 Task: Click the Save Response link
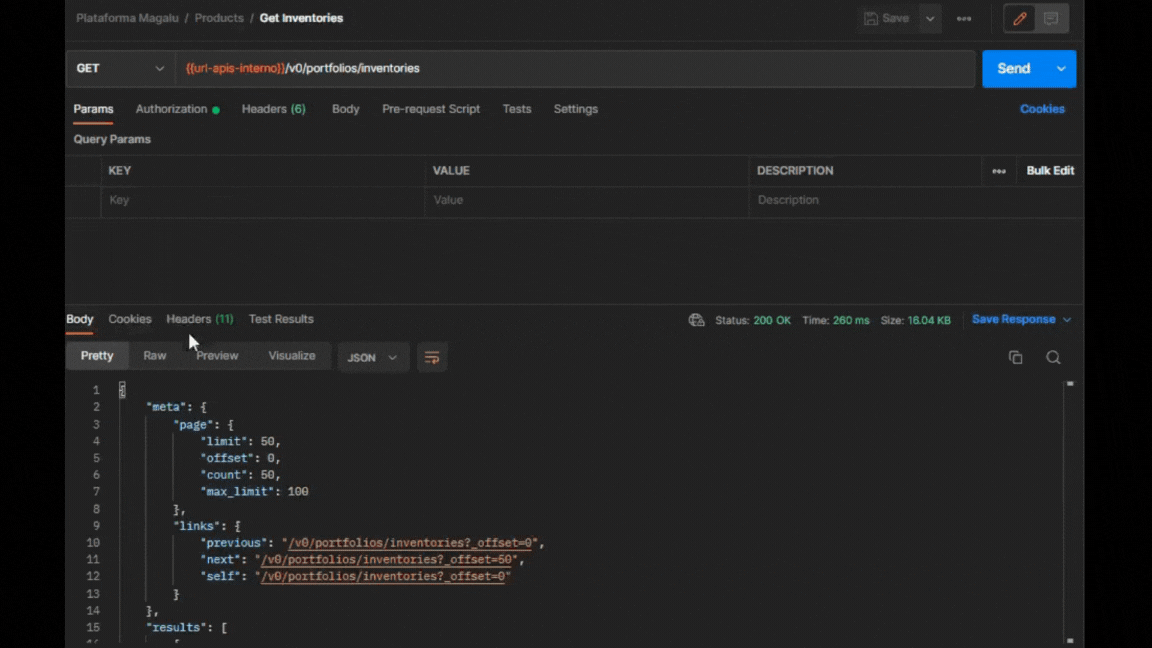click(x=1013, y=320)
